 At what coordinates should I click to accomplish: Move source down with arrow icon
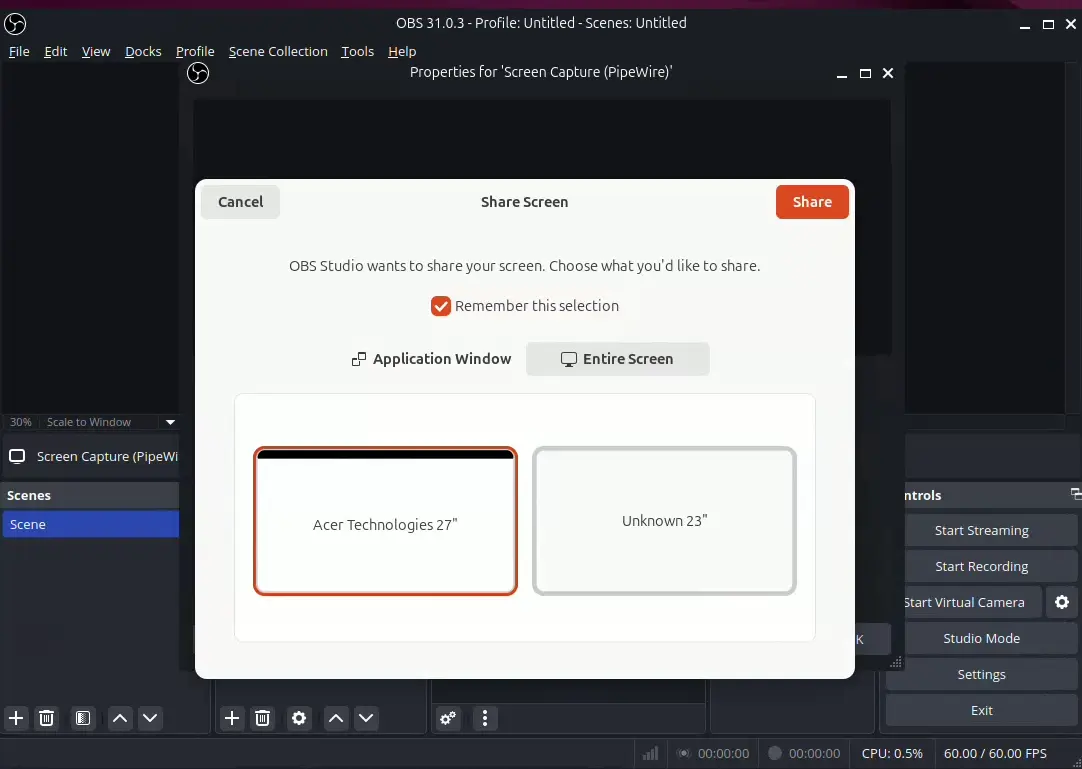(366, 718)
